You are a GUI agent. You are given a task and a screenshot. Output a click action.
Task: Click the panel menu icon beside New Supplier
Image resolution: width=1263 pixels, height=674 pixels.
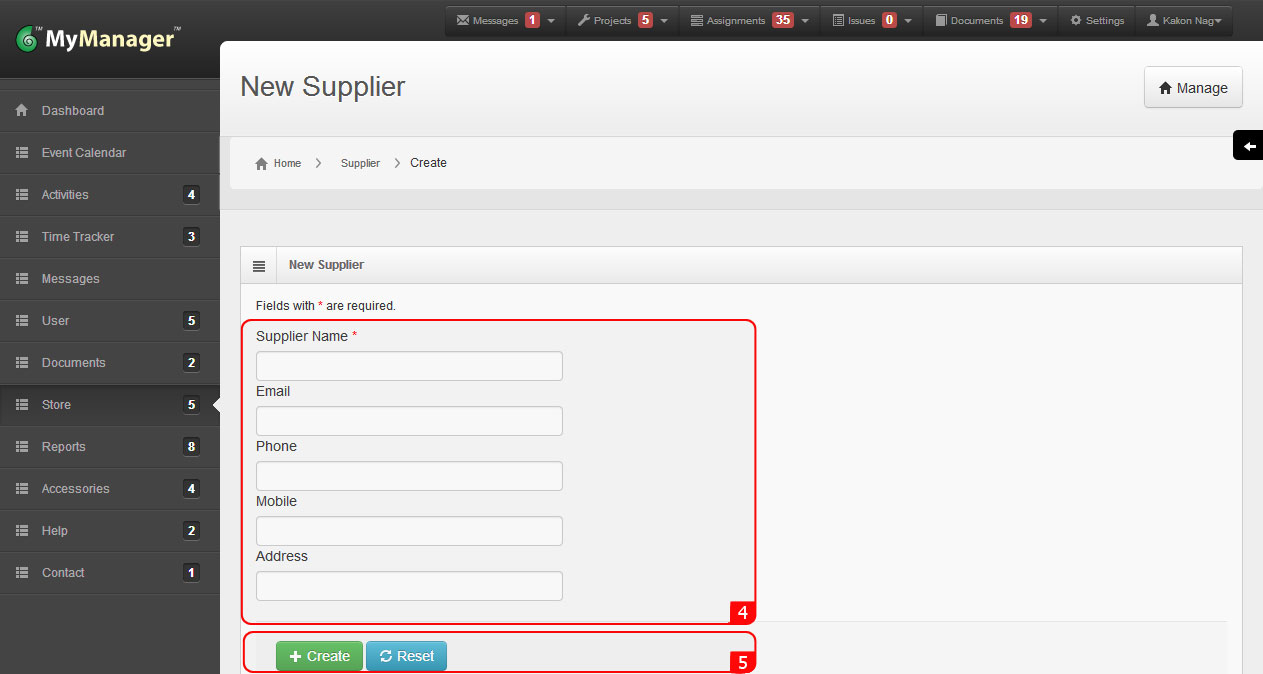259,264
